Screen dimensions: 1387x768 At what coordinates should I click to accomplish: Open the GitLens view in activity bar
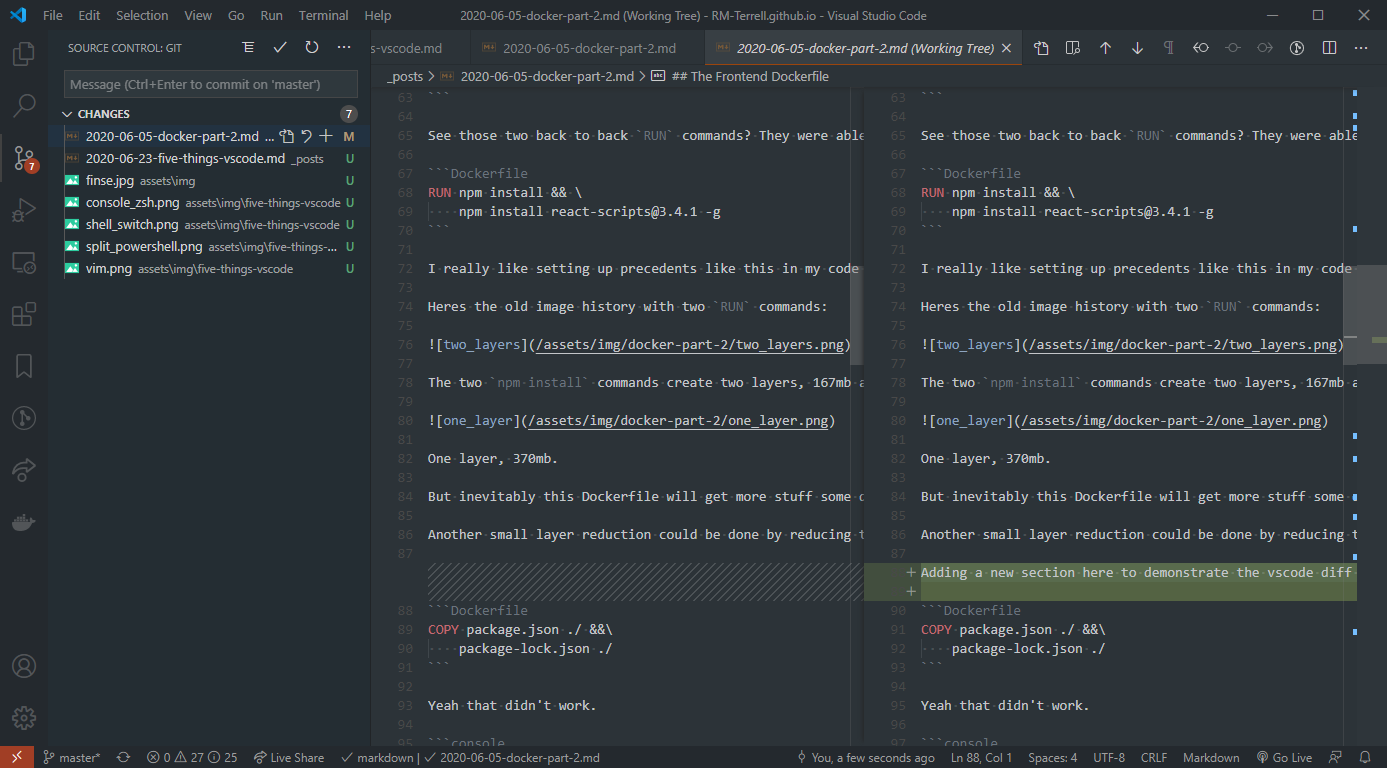coord(24,418)
